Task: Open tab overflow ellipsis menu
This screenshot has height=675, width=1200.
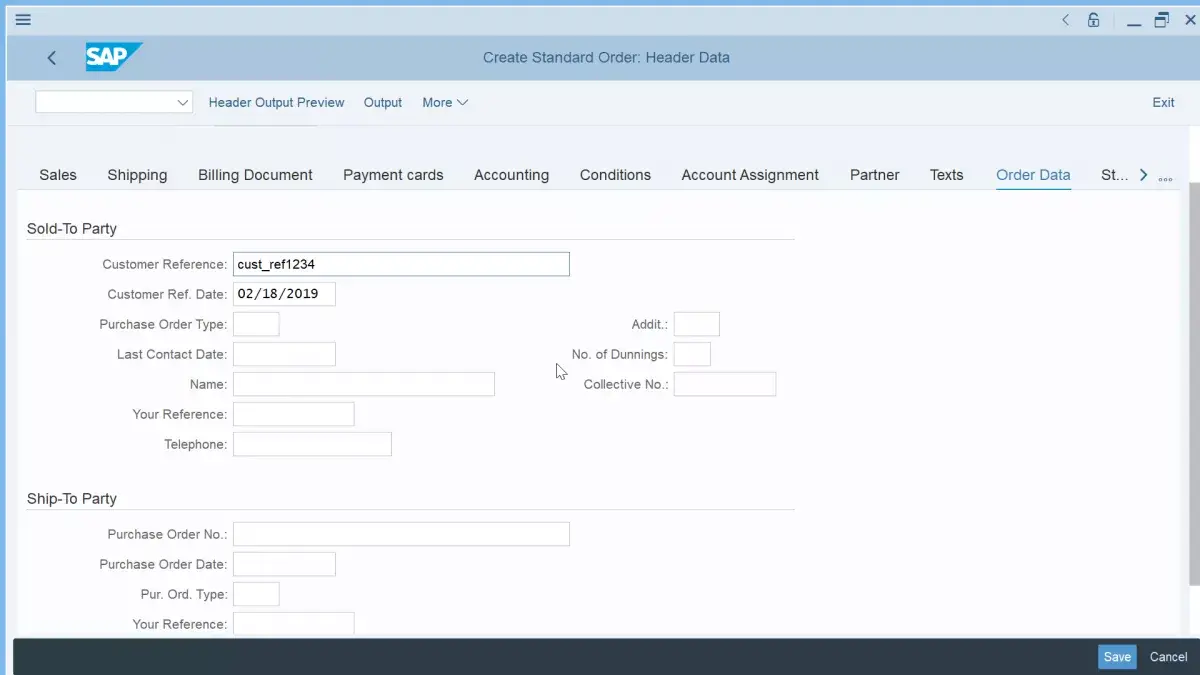Action: (x=1165, y=179)
